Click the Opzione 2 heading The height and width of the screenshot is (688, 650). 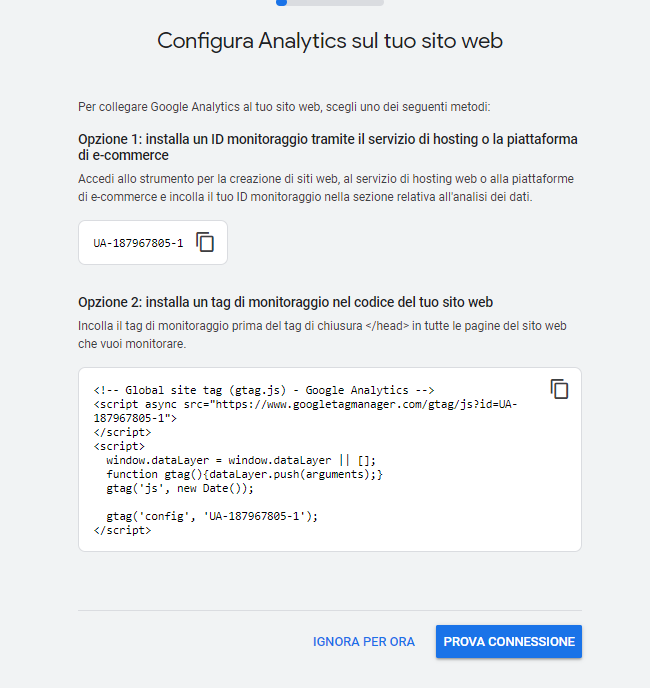point(285,302)
